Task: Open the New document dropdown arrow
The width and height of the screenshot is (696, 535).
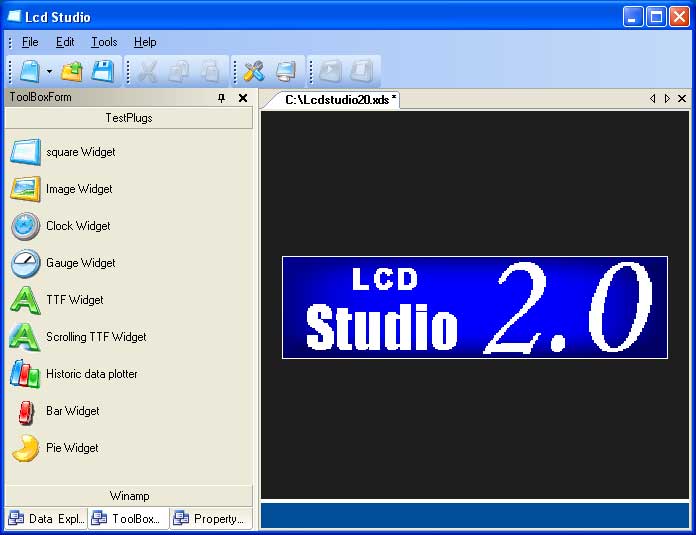Action: coord(49,71)
